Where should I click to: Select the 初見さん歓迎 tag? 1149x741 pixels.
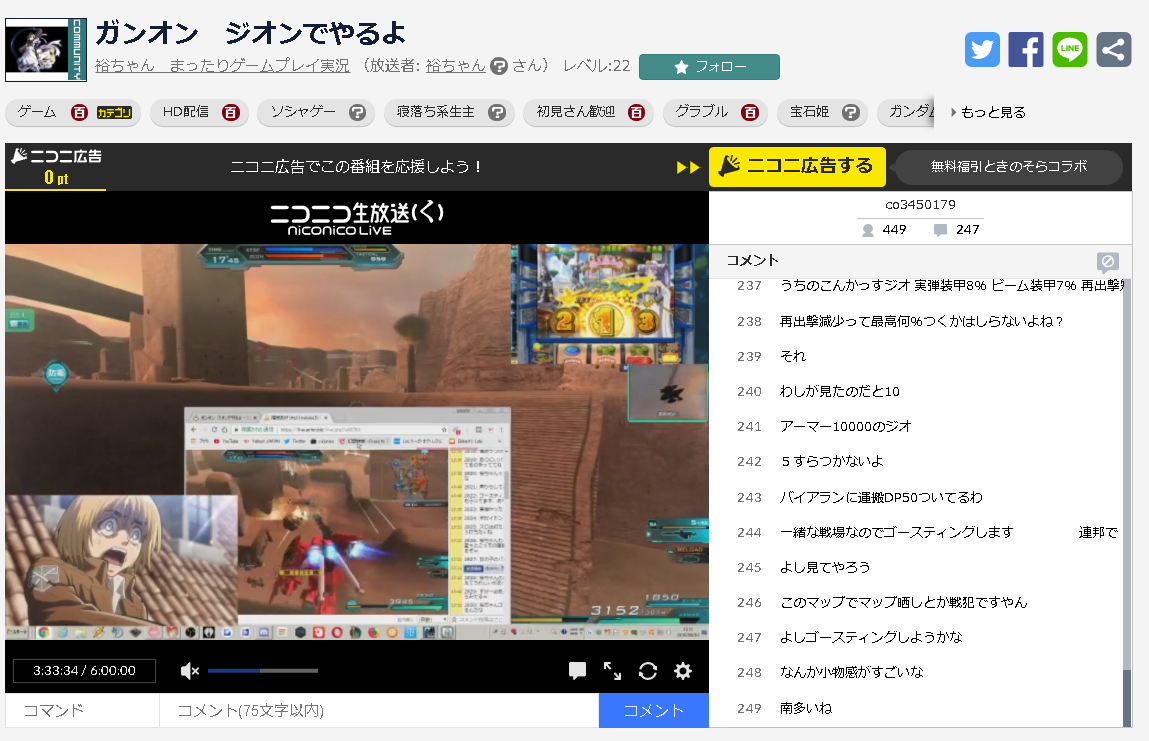[576, 111]
